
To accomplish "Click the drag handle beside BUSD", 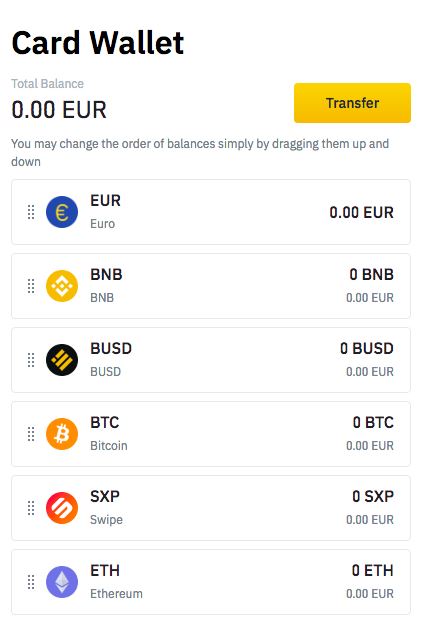I will tap(31, 360).
